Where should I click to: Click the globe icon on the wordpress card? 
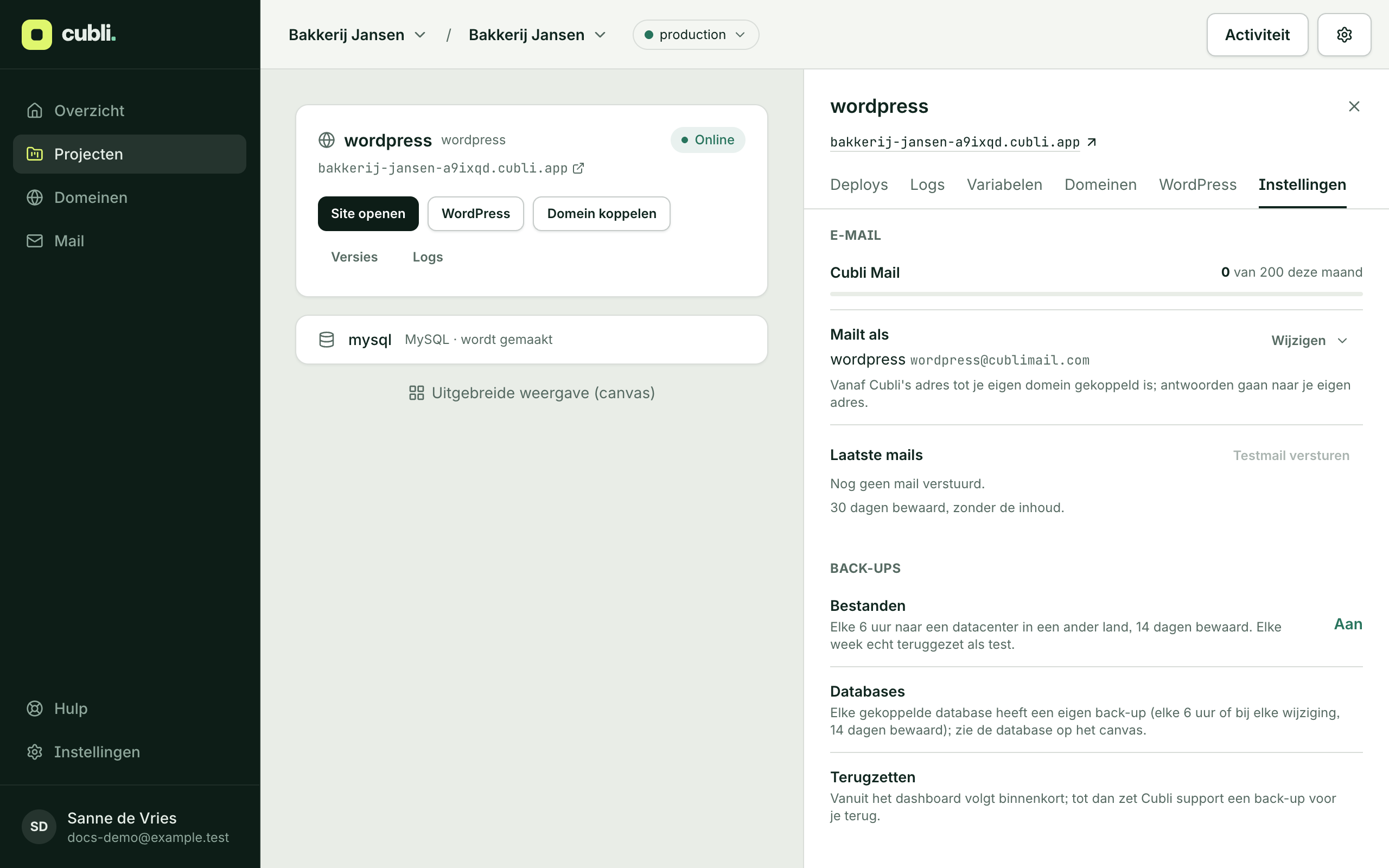click(x=327, y=140)
